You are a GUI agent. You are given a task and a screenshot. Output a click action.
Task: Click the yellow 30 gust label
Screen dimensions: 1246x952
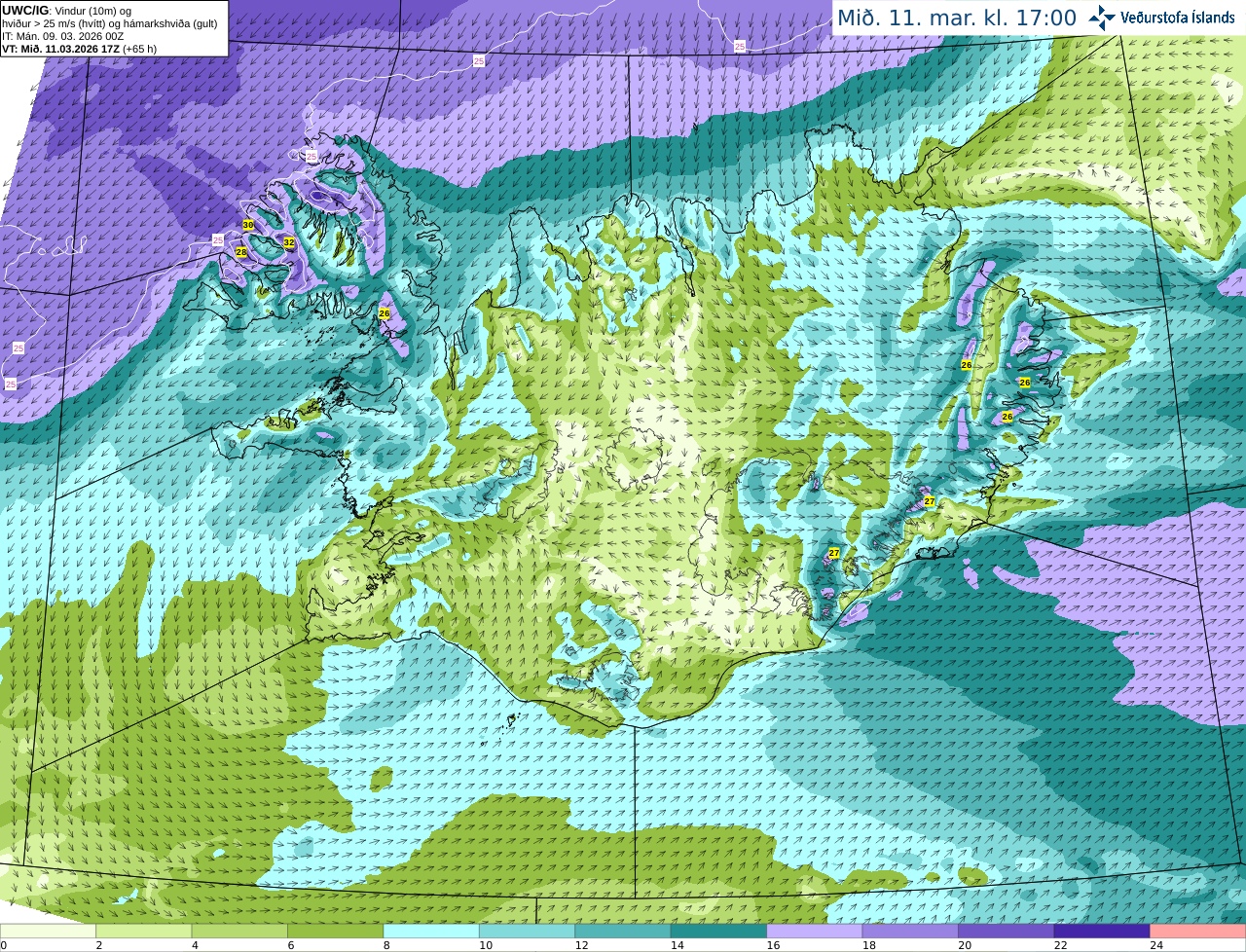pyautogui.click(x=248, y=225)
